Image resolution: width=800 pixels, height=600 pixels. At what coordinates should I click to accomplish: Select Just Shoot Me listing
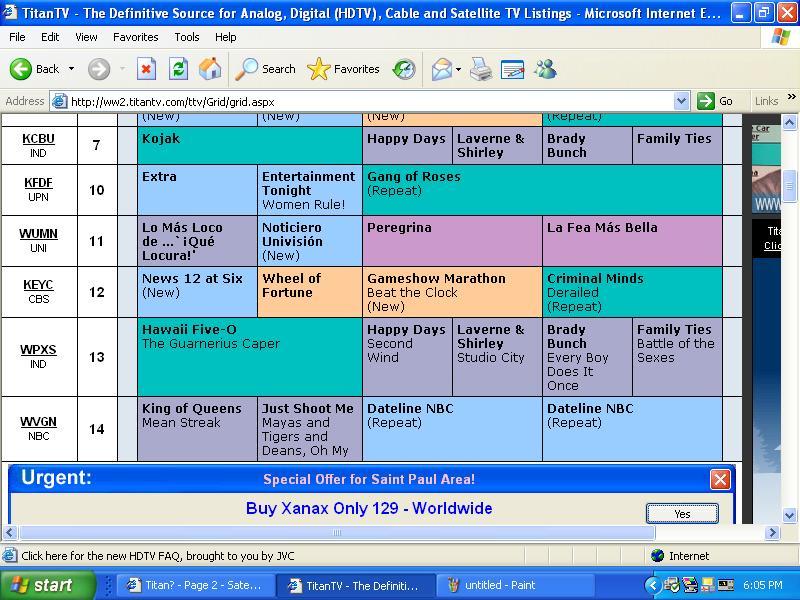[x=310, y=429]
